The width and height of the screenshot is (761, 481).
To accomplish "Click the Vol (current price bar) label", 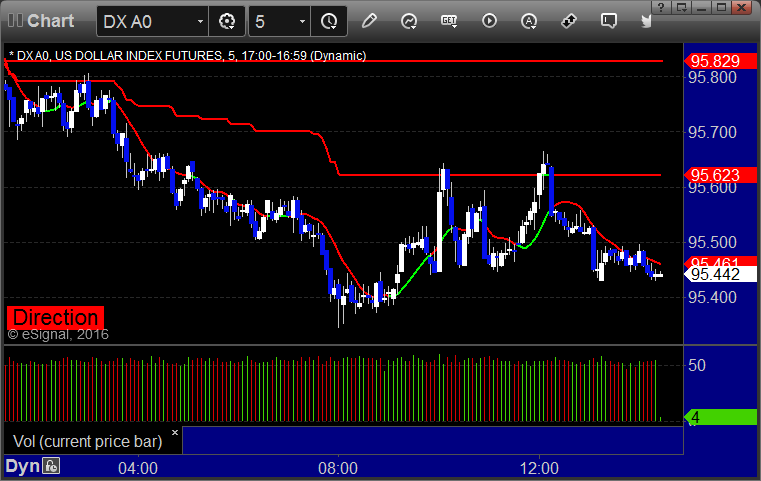I will [87, 441].
